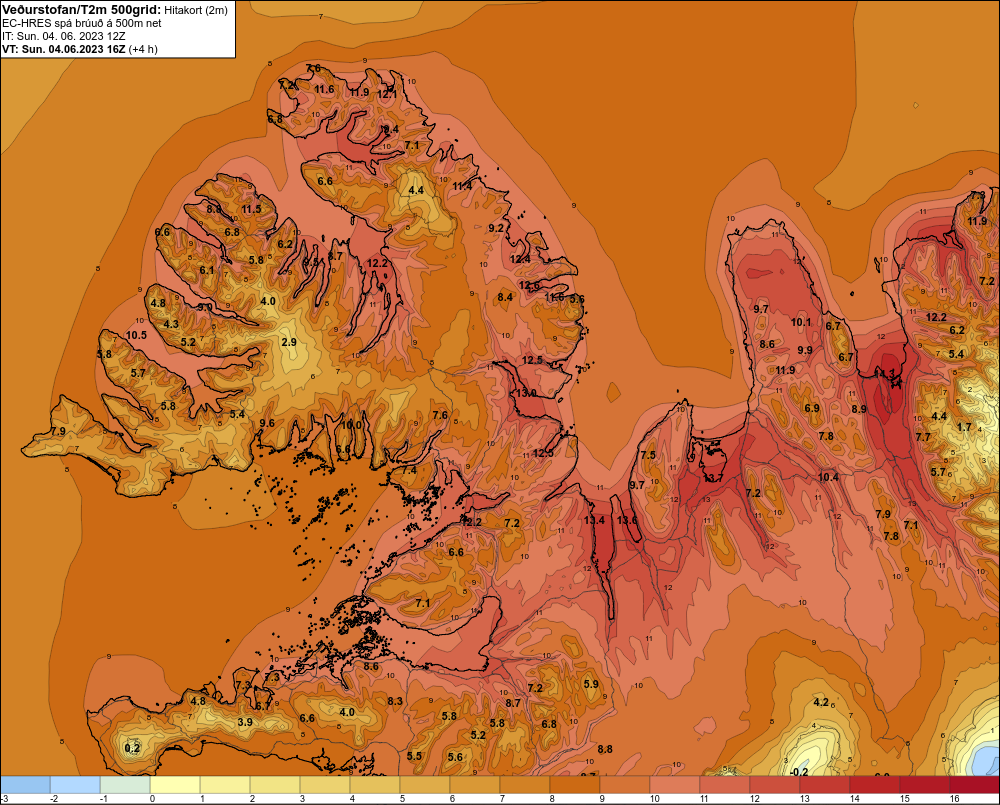Select the dark red legend swatch between 15 and 16

click(x=925, y=785)
